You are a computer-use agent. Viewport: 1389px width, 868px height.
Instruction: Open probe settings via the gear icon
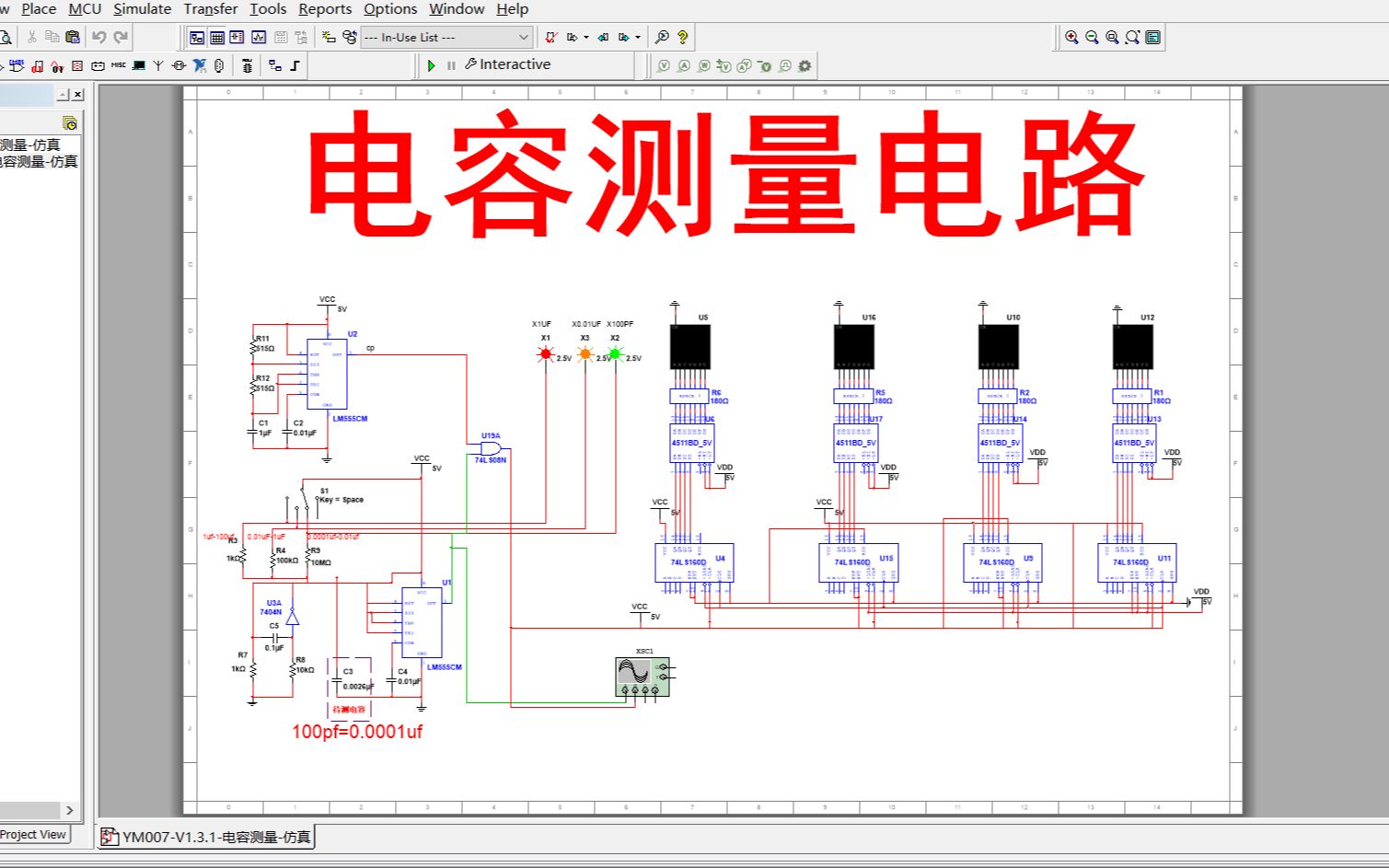click(804, 64)
